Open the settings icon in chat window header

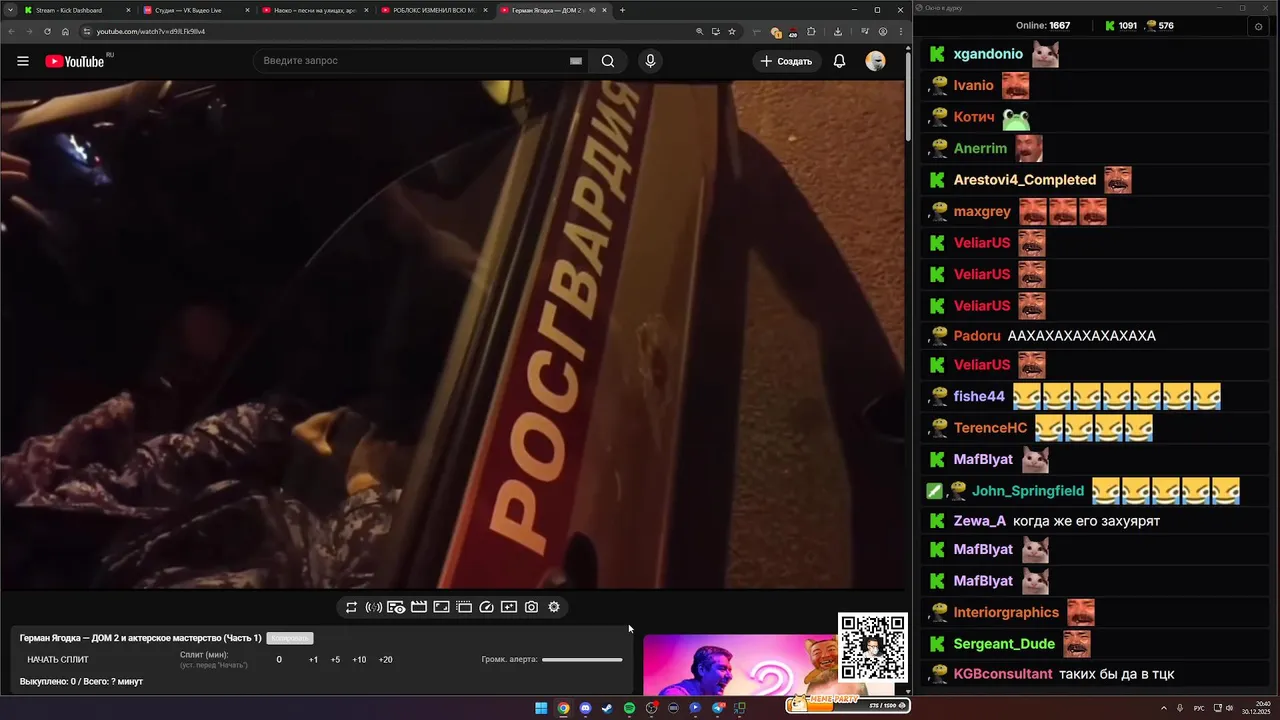click(x=1258, y=26)
